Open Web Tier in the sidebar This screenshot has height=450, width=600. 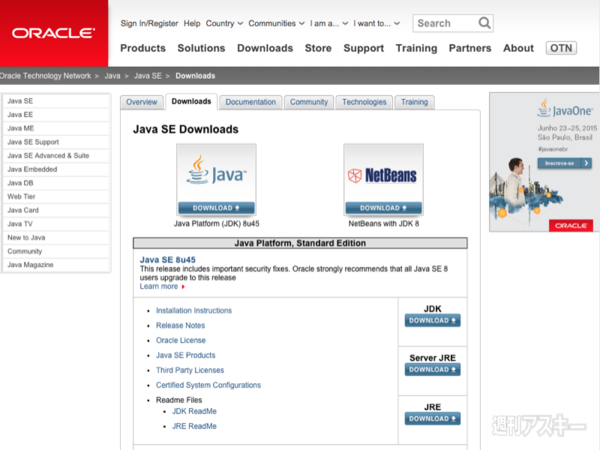point(56,197)
